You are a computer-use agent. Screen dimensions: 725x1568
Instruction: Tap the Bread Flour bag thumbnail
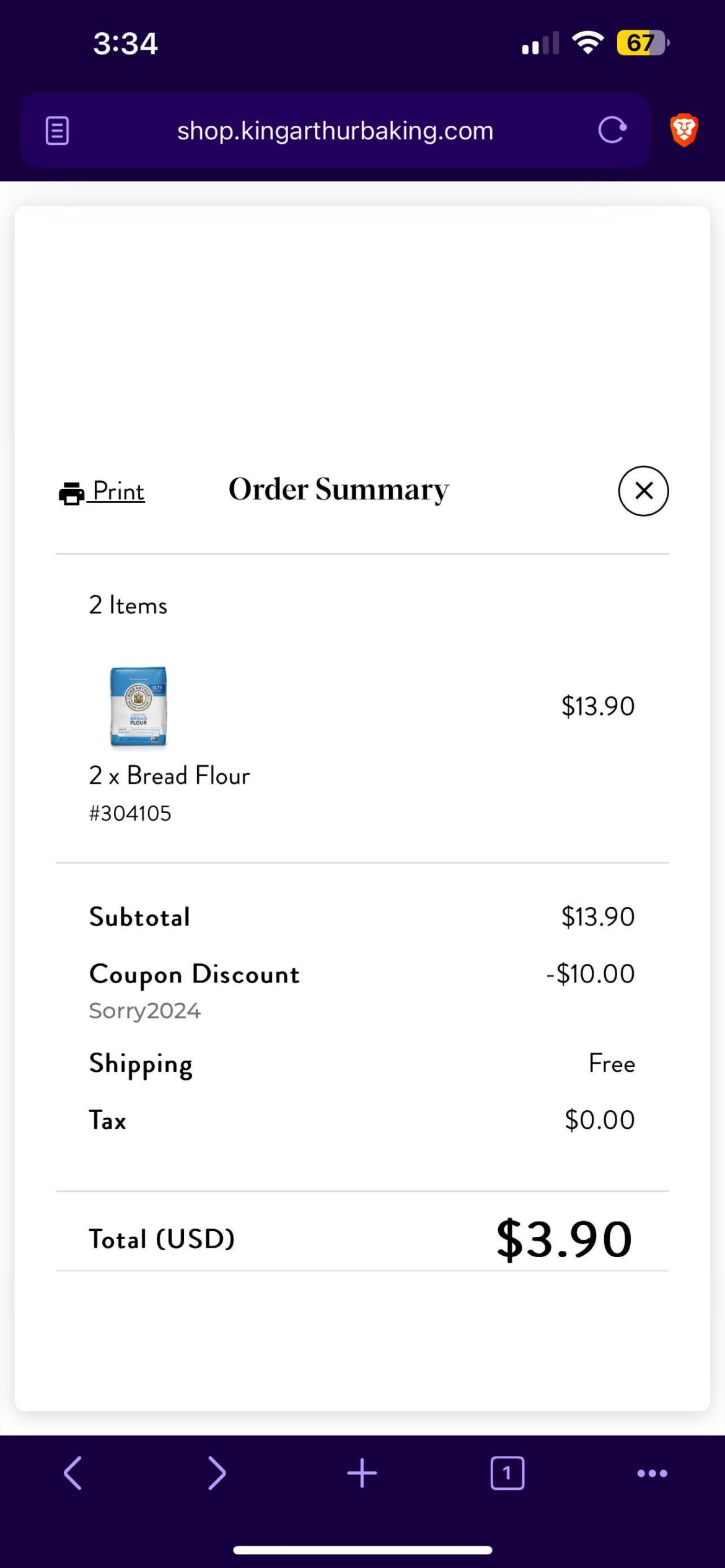tap(138, 706)
